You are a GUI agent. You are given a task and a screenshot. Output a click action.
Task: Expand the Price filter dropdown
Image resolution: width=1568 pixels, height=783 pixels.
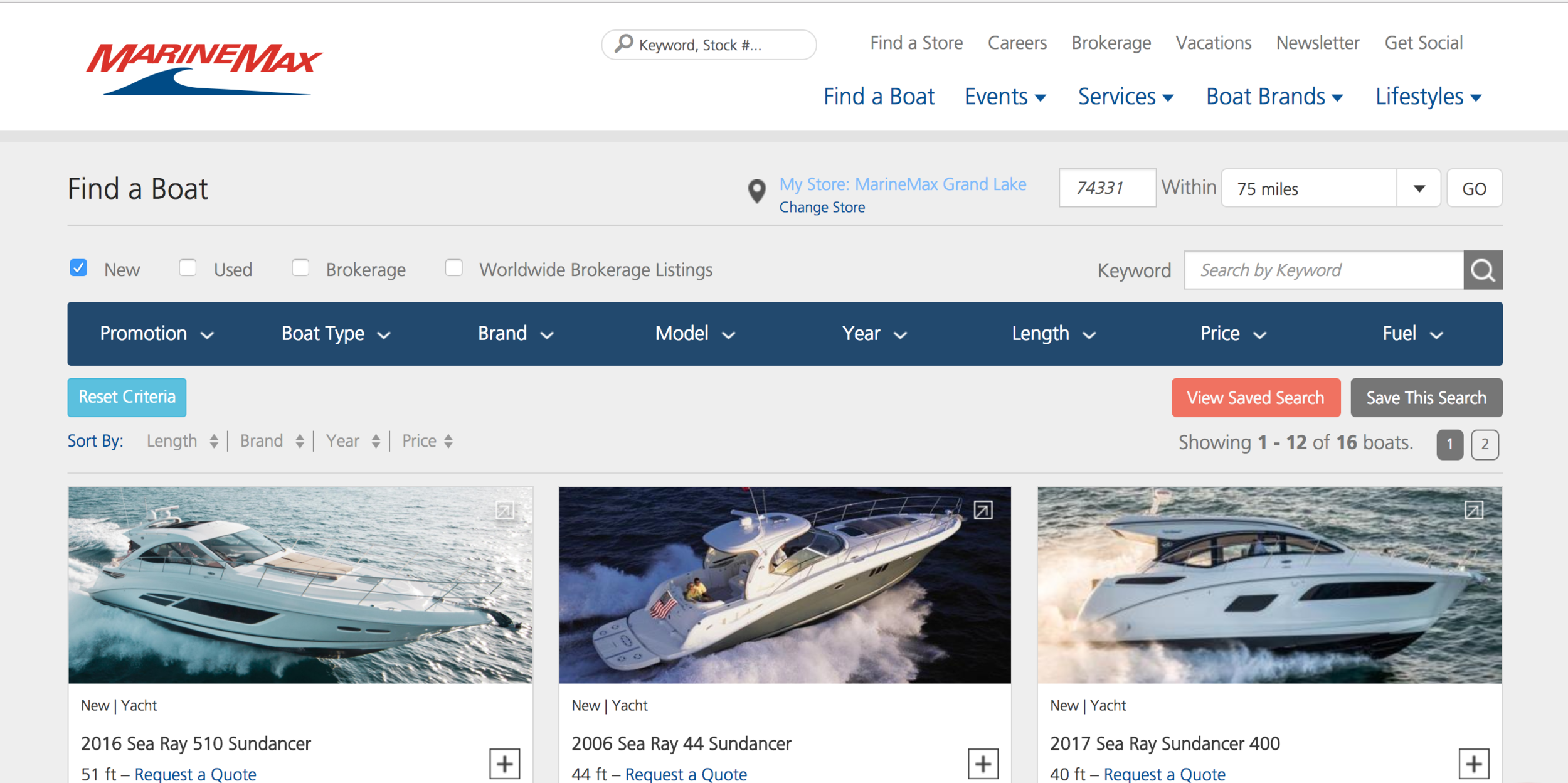click(x=1233, y=334)
